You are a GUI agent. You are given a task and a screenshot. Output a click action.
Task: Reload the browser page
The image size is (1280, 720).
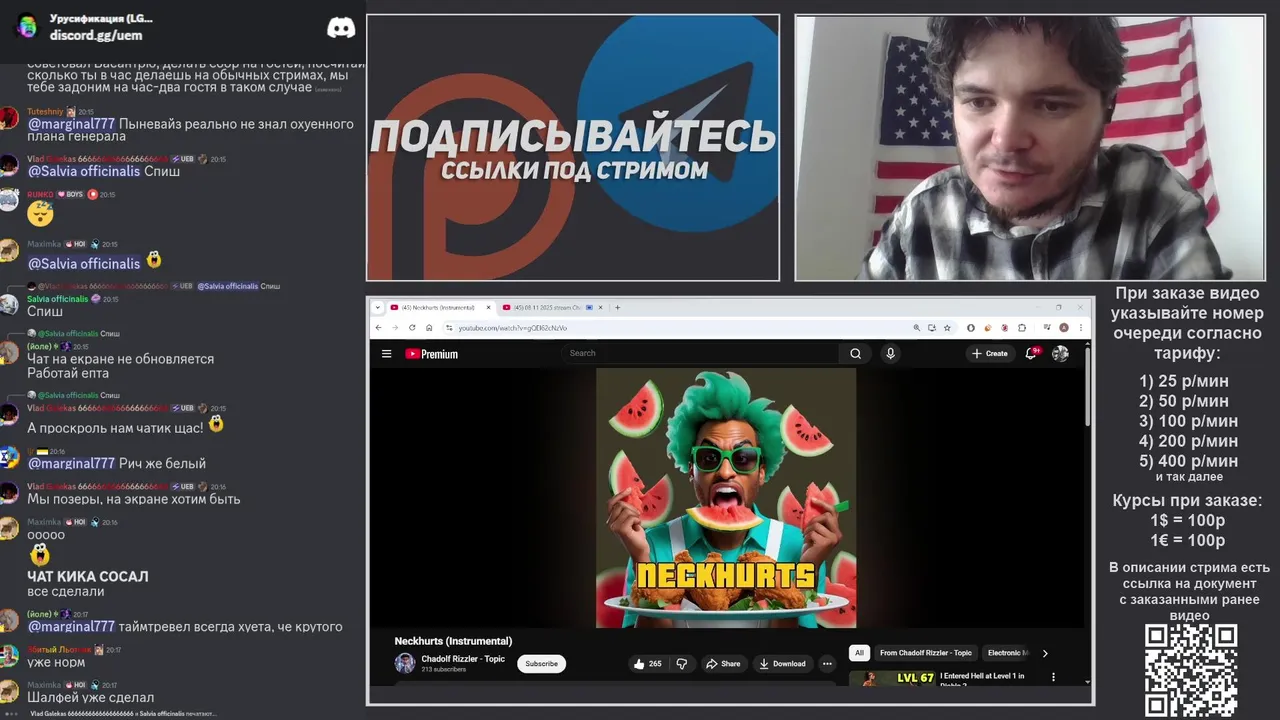412,327
